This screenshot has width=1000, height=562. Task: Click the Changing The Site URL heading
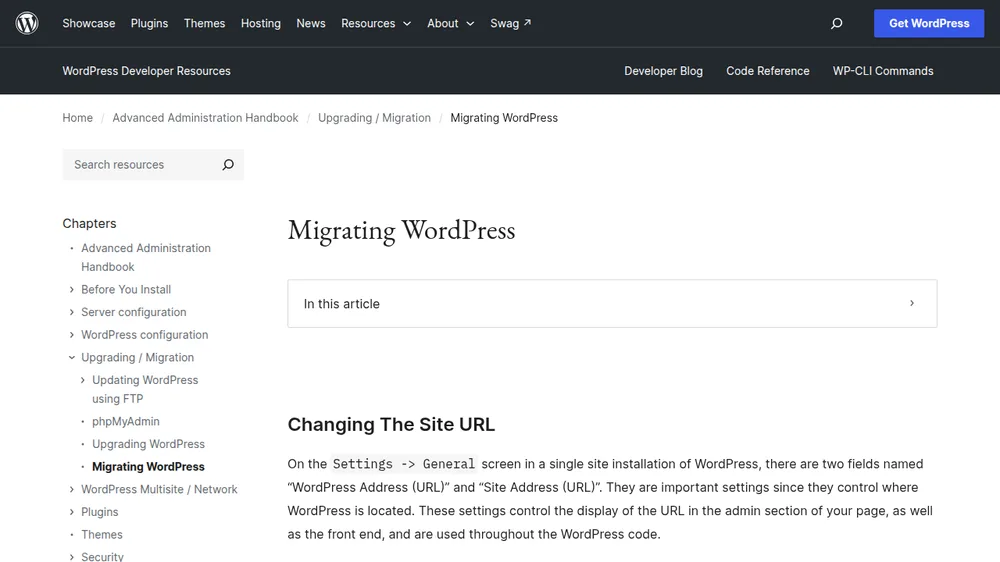pyautogui.click(x=391, y=424)
